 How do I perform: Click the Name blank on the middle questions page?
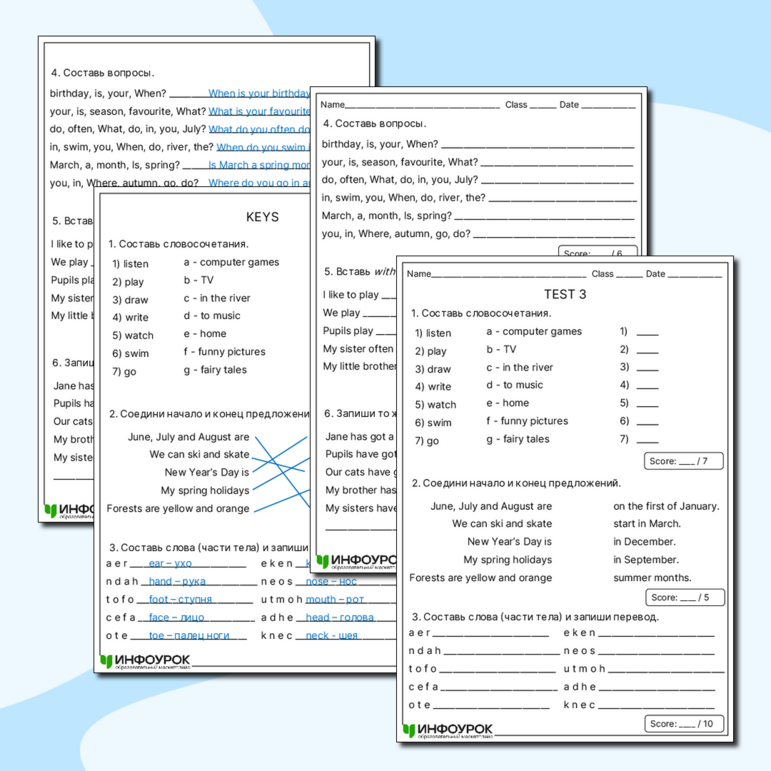point(422,105)
